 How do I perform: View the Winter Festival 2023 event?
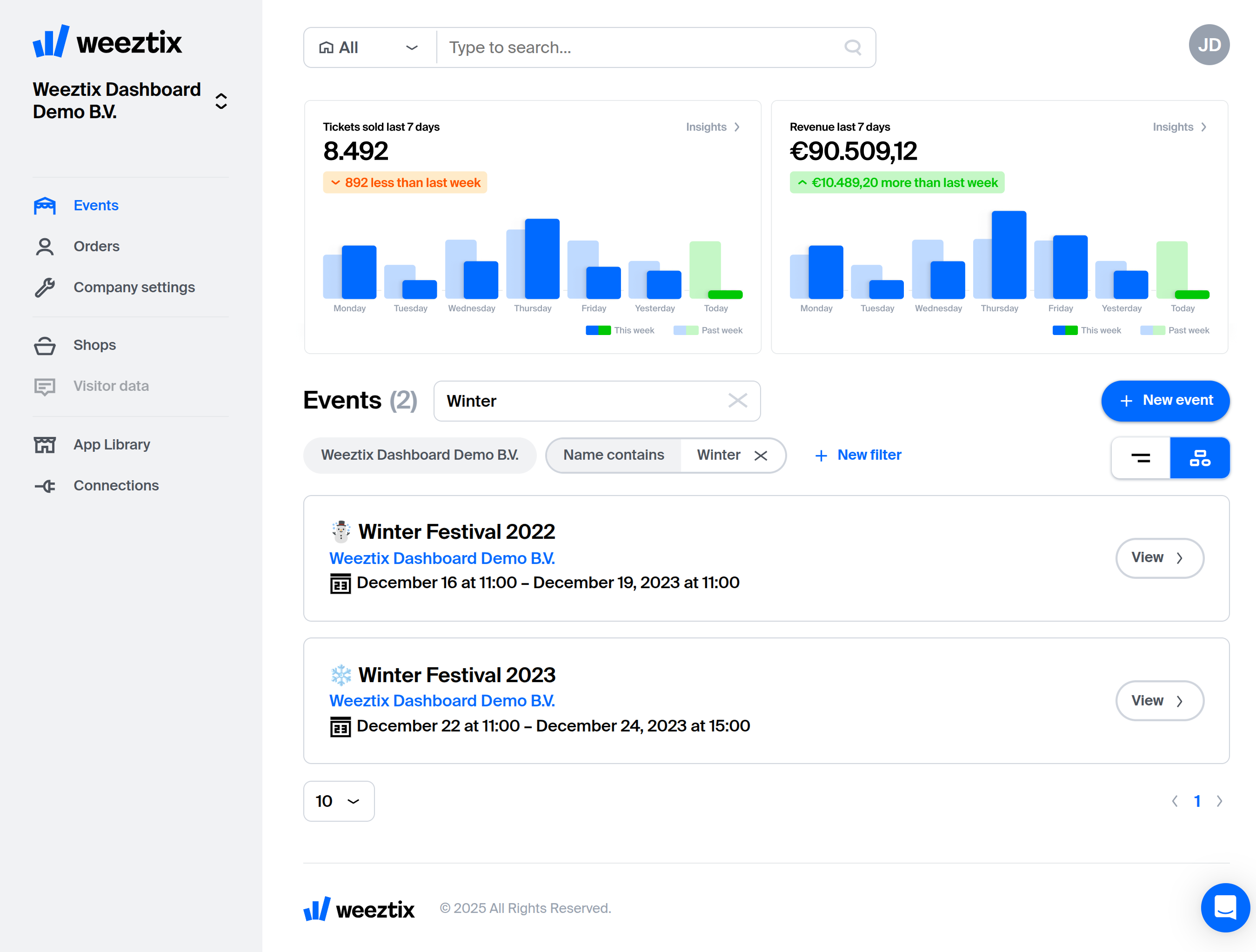pyautogui.click(x=1159, y=700)
